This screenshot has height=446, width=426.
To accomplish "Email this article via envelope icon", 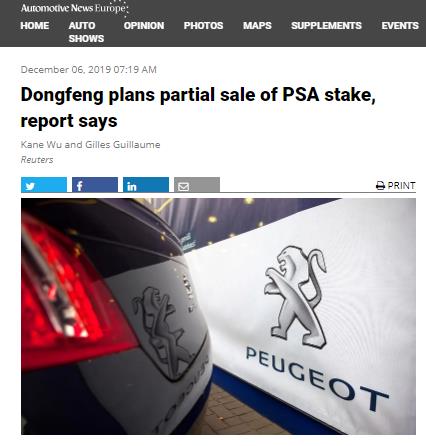I will coord(197,185).
